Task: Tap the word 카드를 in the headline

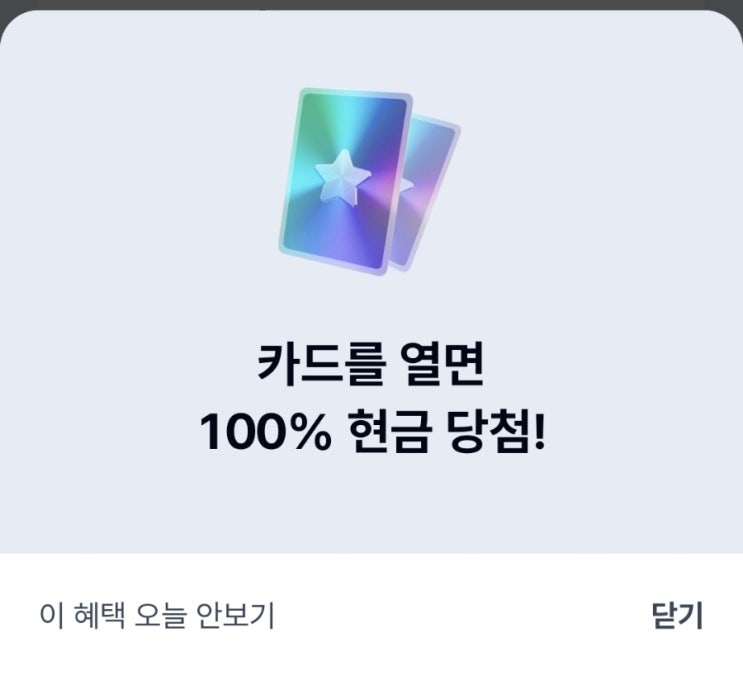Action: (321, 364)
